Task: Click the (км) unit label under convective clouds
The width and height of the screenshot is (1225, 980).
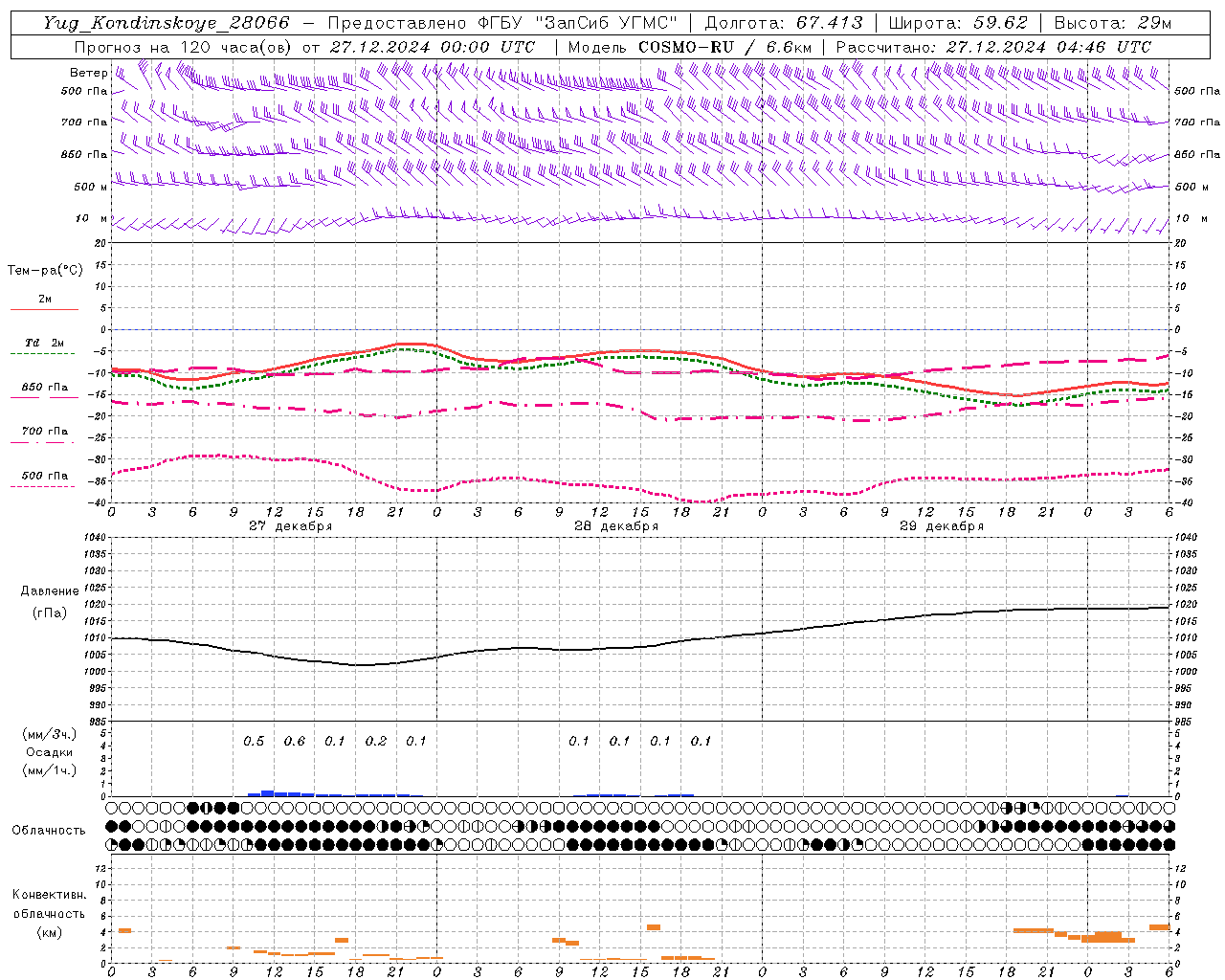Action: [x=49, y=932]
